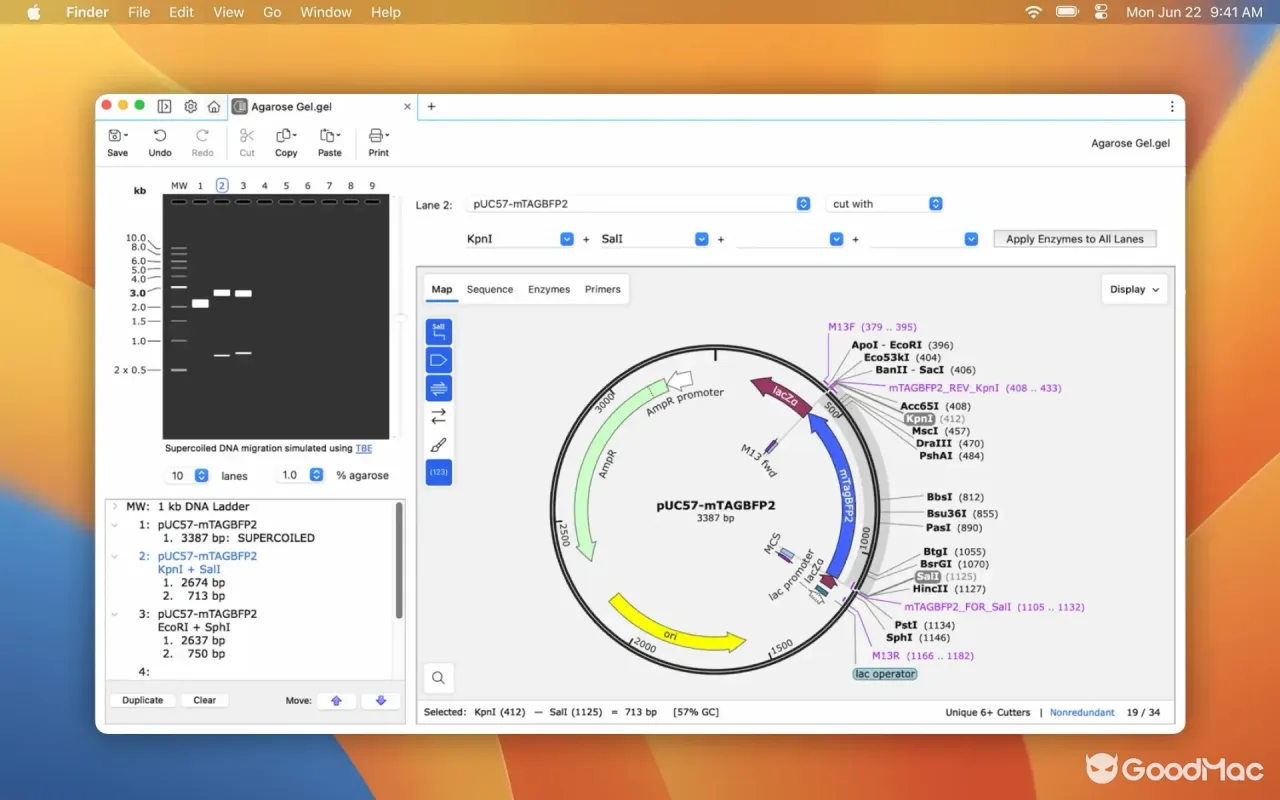Open the Primers tab

point(603,289)
